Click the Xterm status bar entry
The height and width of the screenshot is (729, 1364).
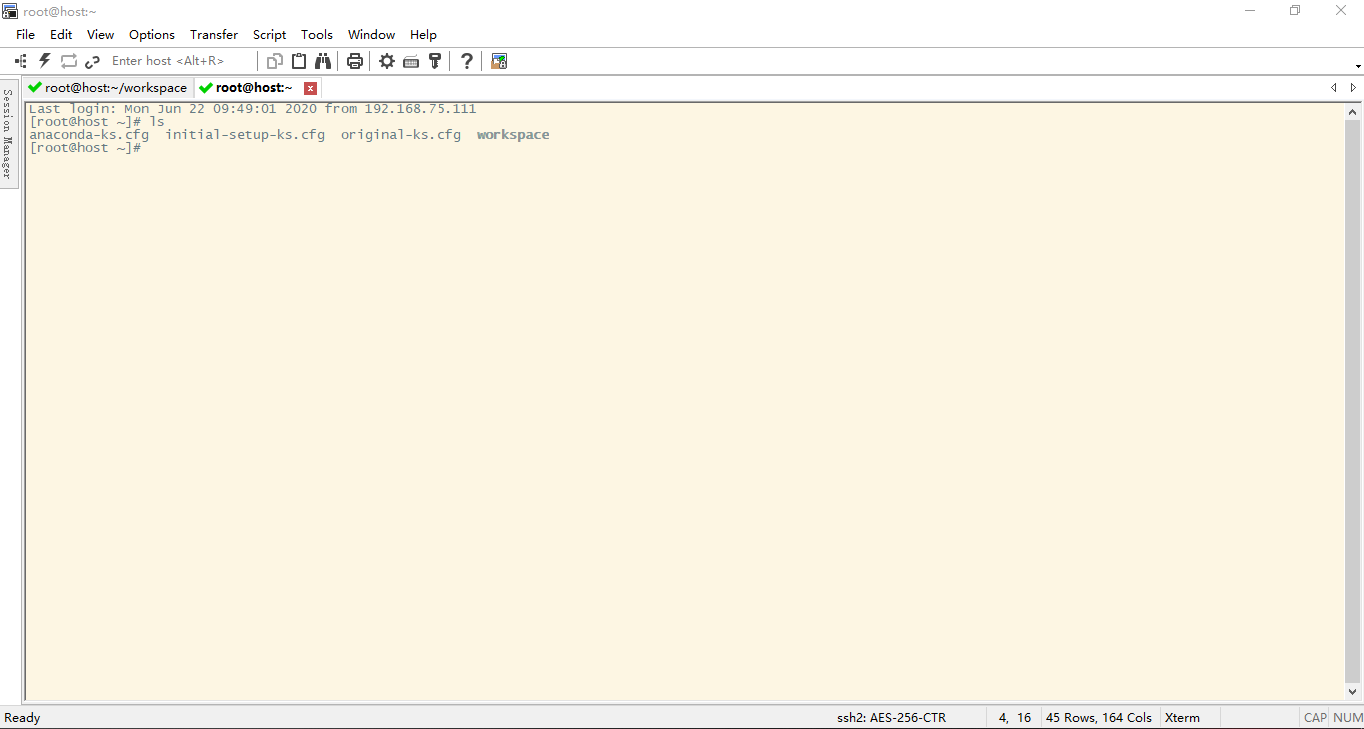tap(1183, 718)
